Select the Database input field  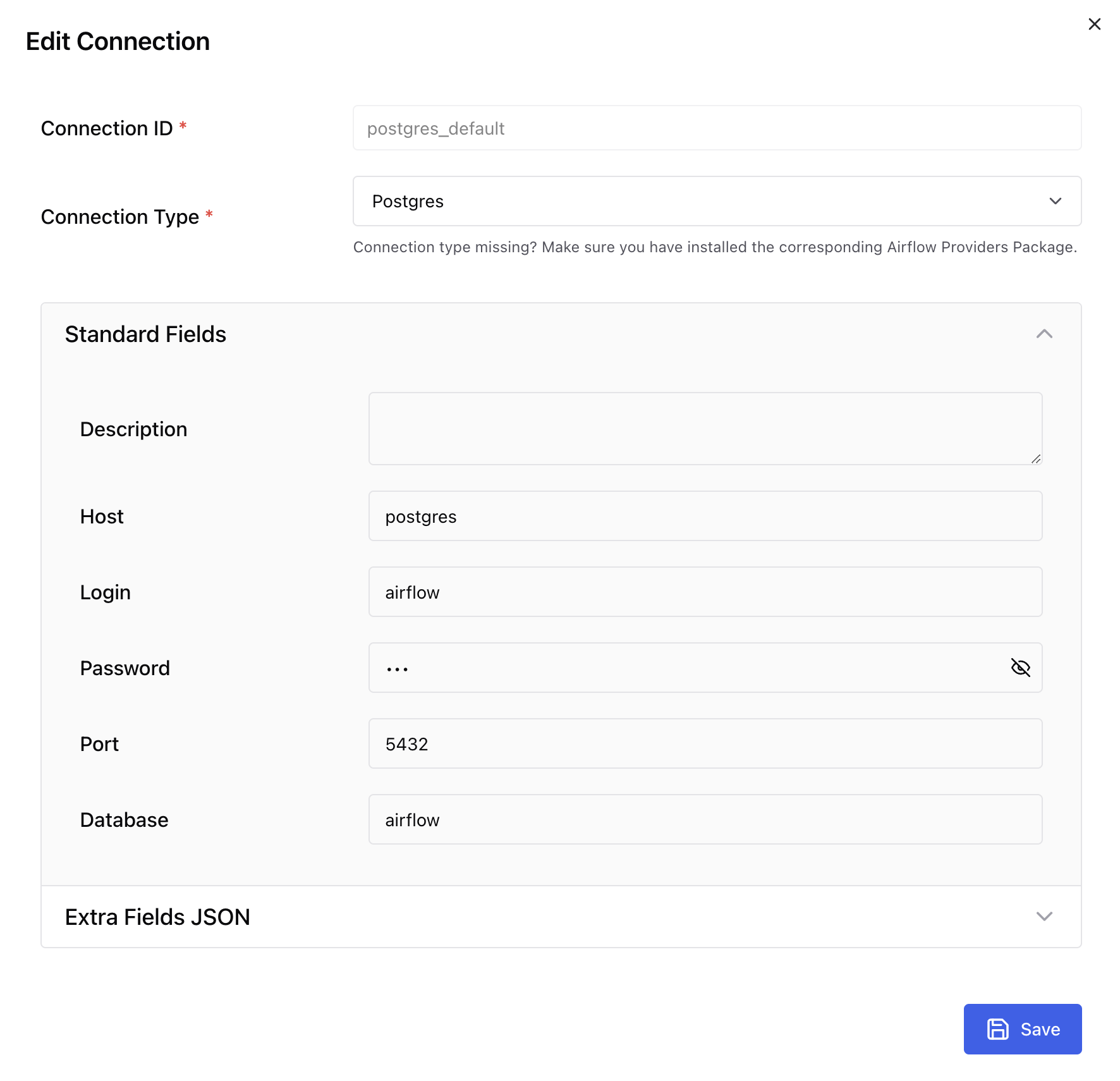tap(705, 820)
